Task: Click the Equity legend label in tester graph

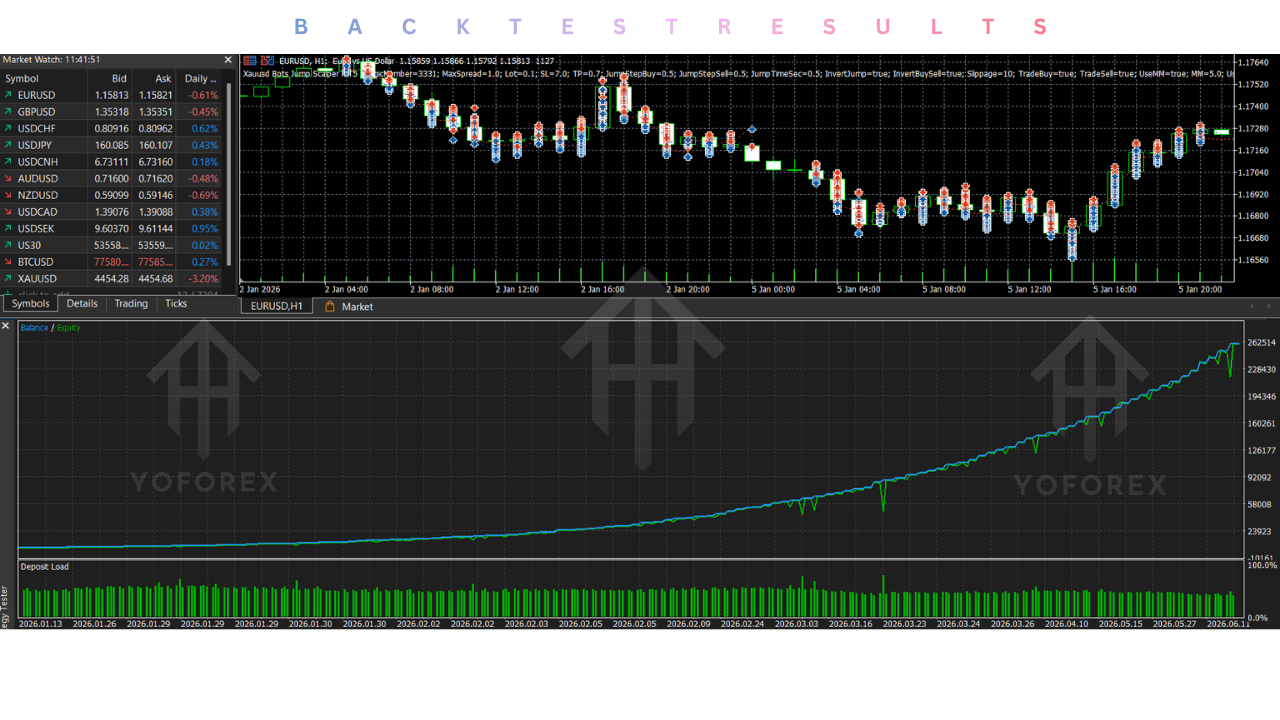Action: [69, 328]
